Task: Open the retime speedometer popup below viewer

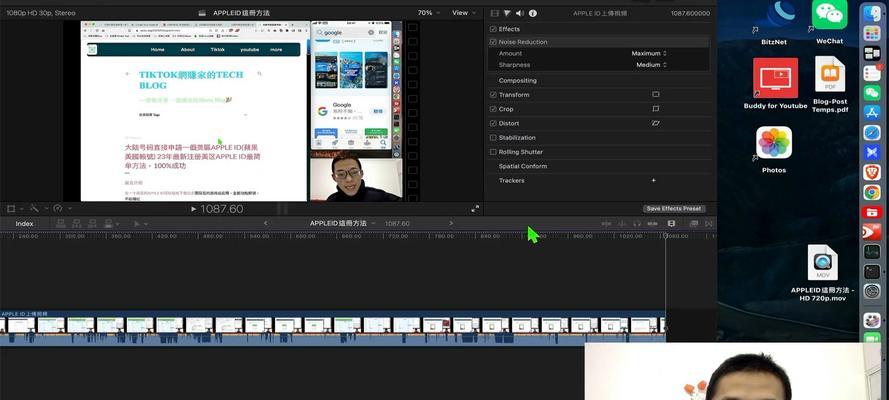Action: pyautogui.click(x=60, y=209)
